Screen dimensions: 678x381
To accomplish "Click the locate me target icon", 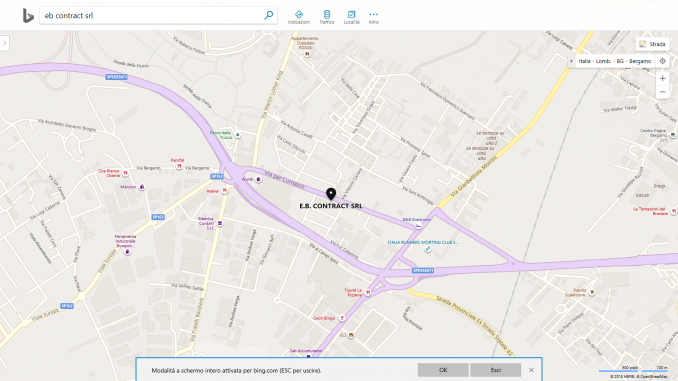I will coord(662,61).
